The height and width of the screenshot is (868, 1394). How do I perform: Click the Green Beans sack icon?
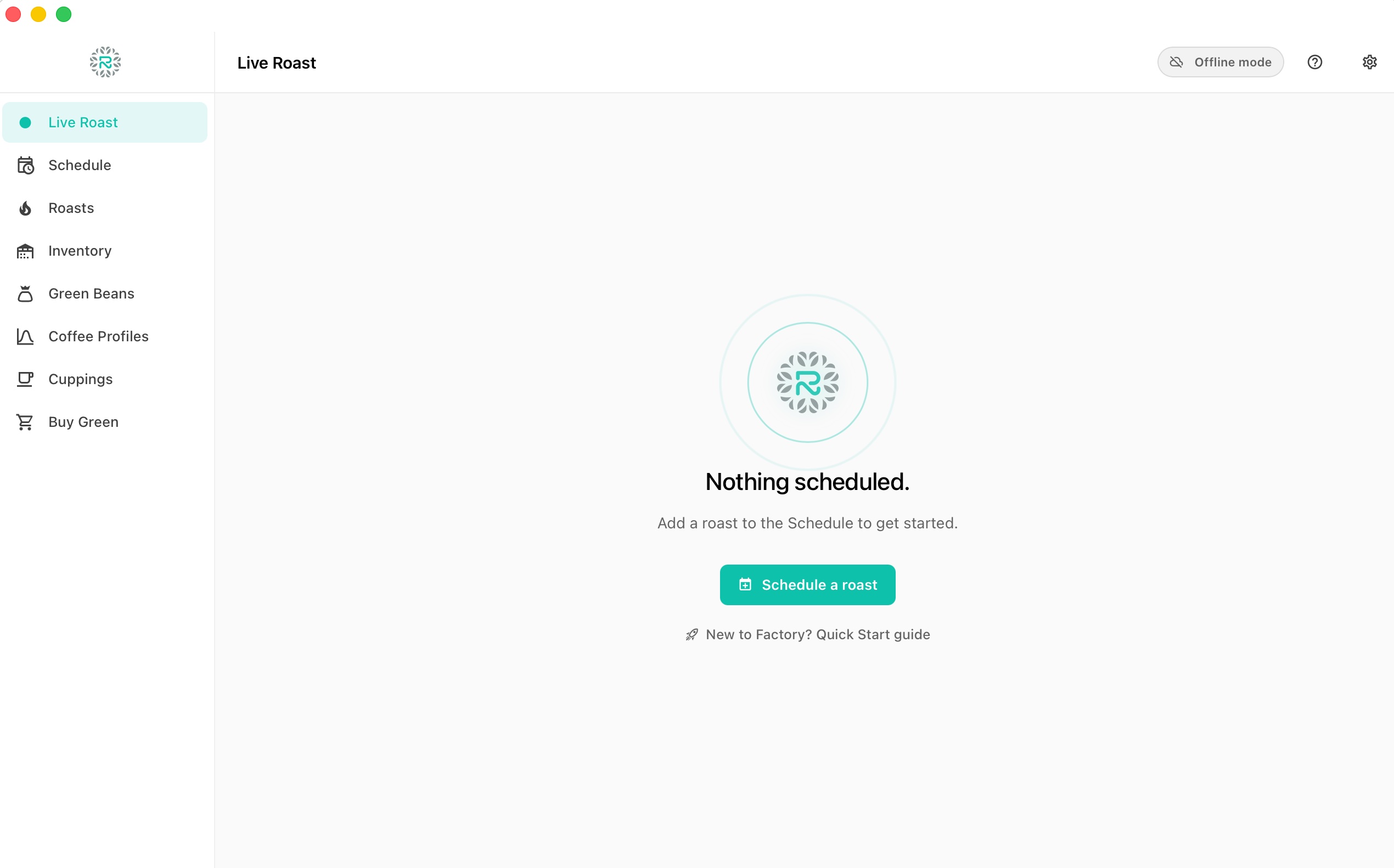click(x=25, y=294)
